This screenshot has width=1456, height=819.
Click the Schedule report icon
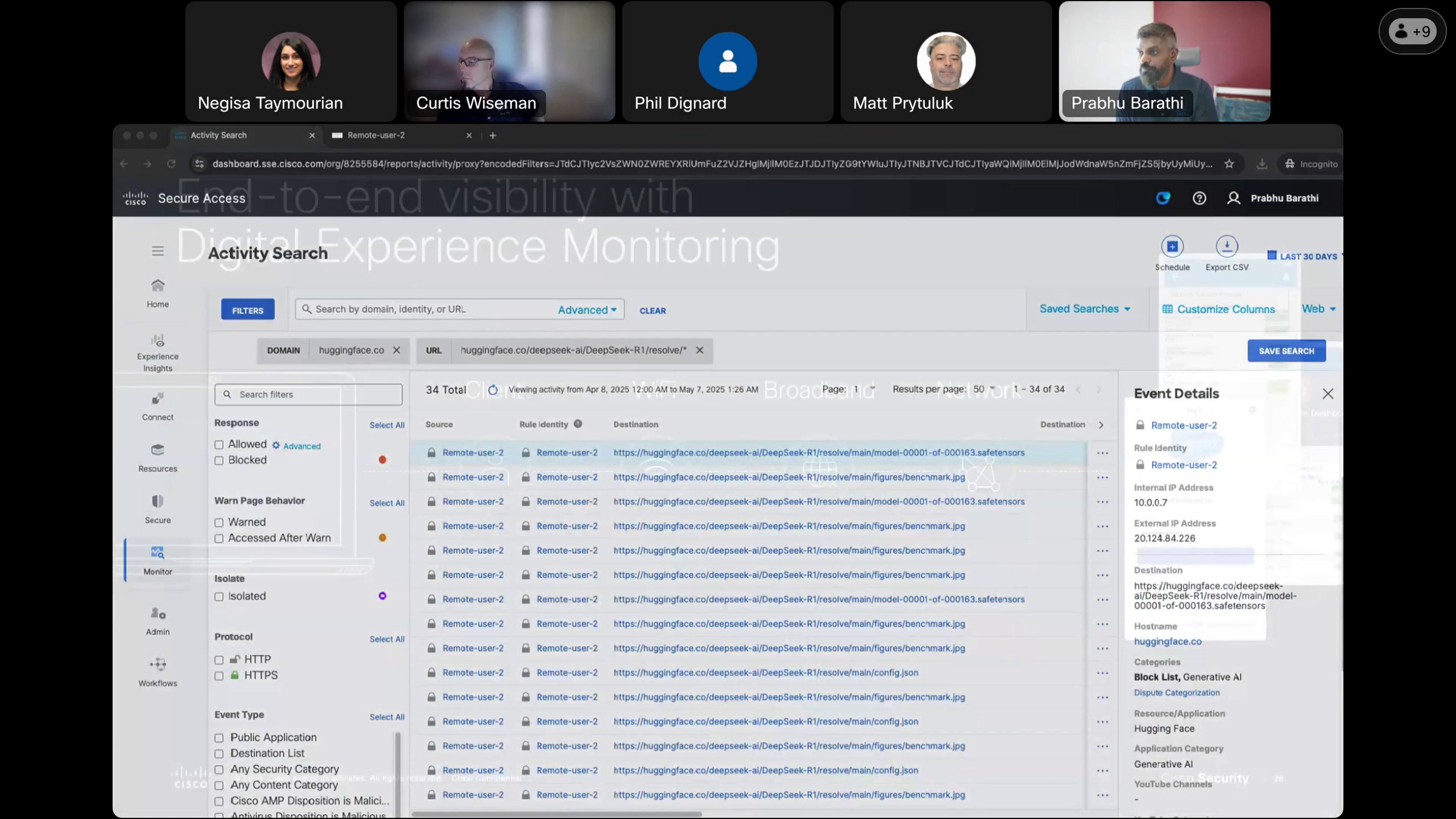click(x=1172, y=246)
